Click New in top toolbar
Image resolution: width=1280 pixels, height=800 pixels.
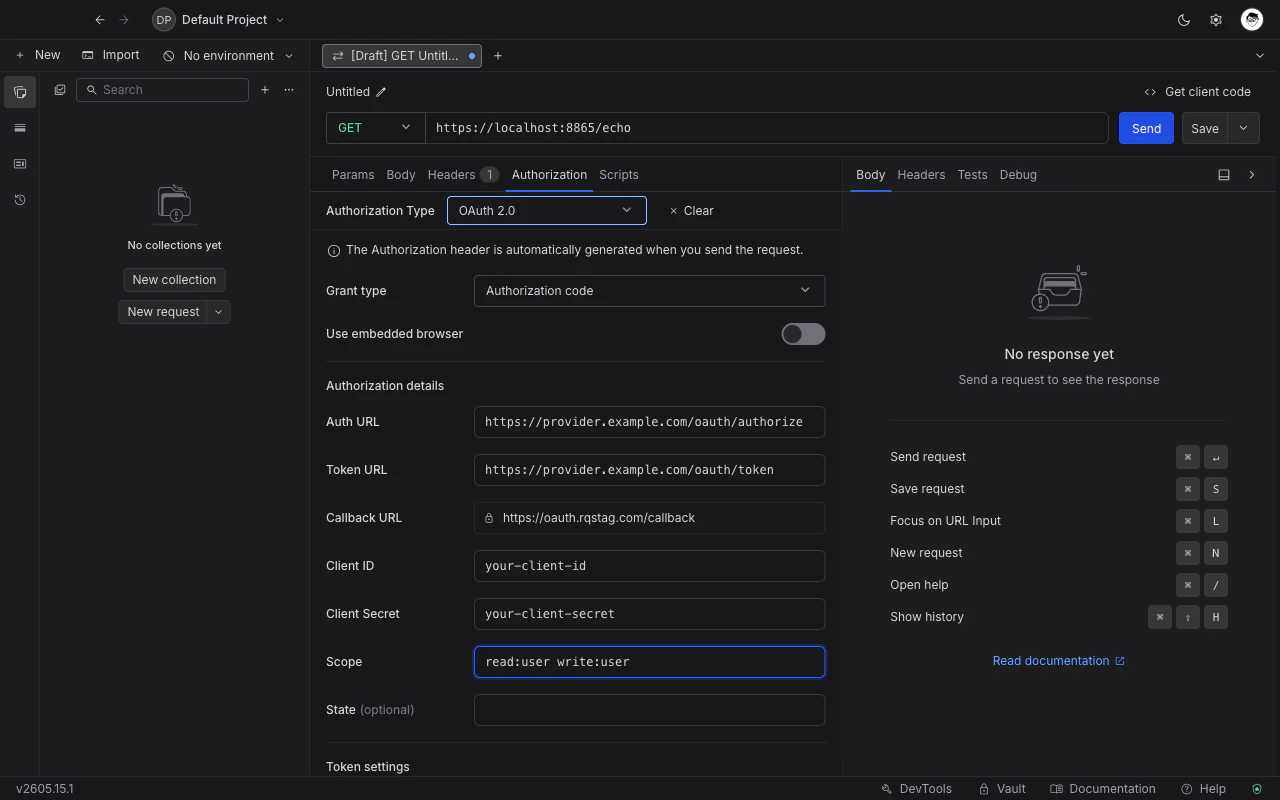click(37, 56)
